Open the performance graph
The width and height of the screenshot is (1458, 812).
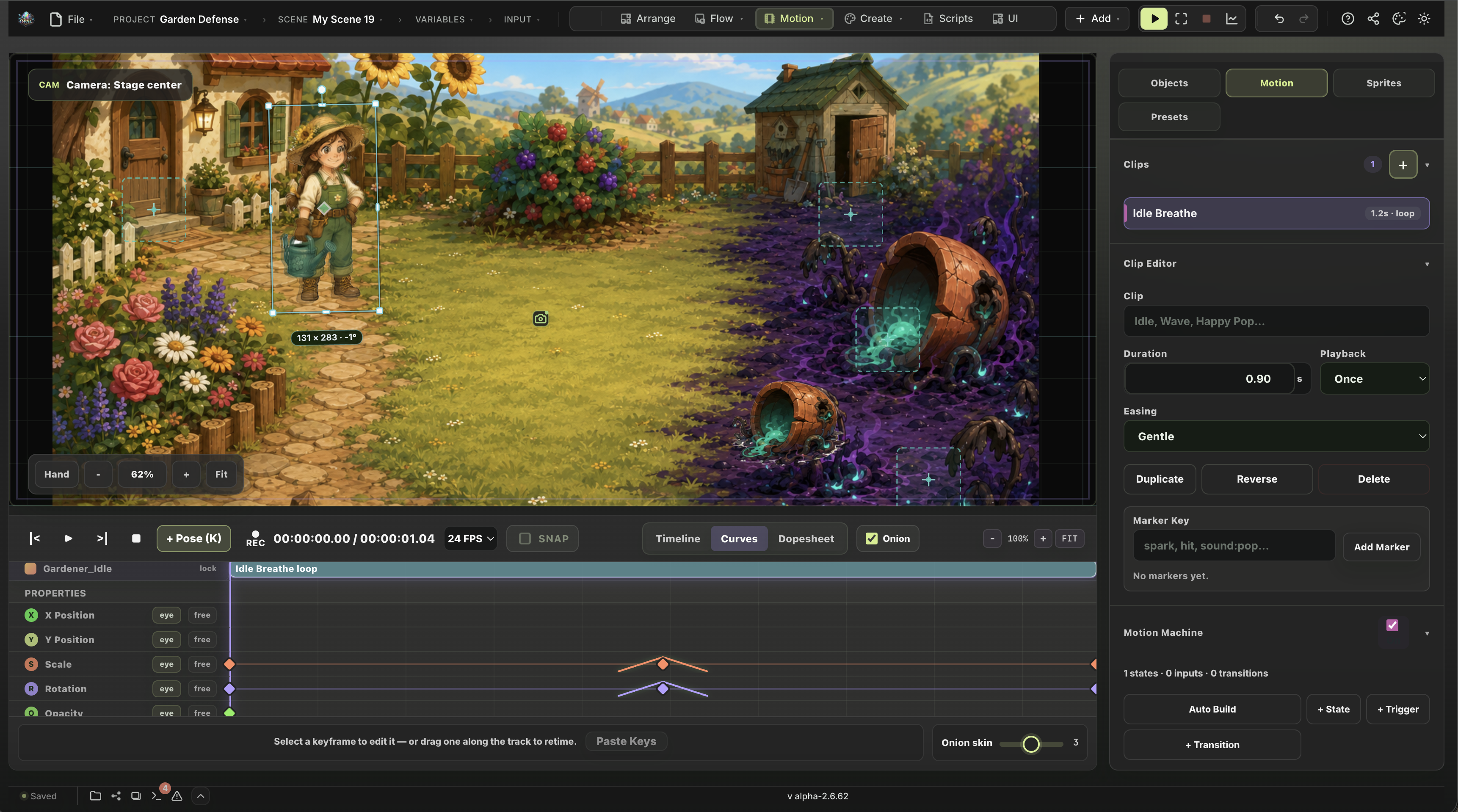tap(1232, 19)
